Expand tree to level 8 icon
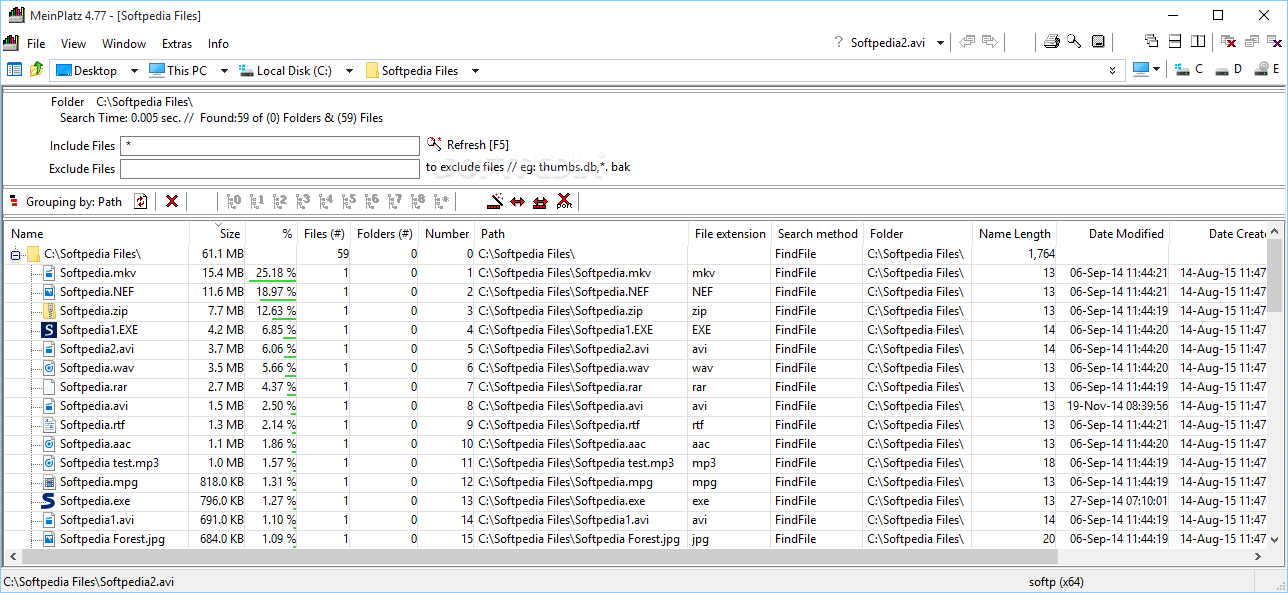The image size is (1288, 593). coord(418,201)
